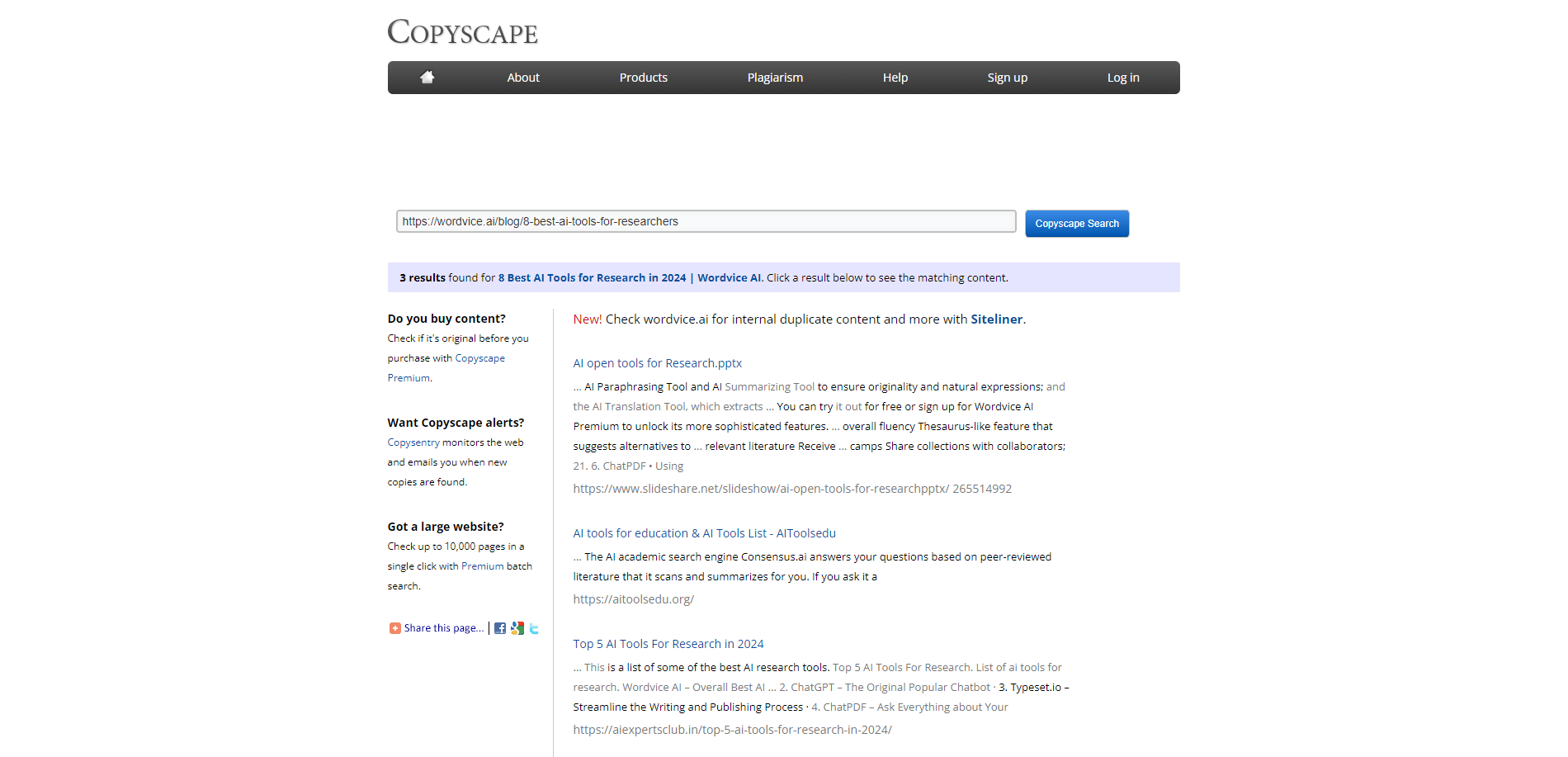Open the Siteliner link
Screen dimensions: 1568x757
tap(996, 319)
